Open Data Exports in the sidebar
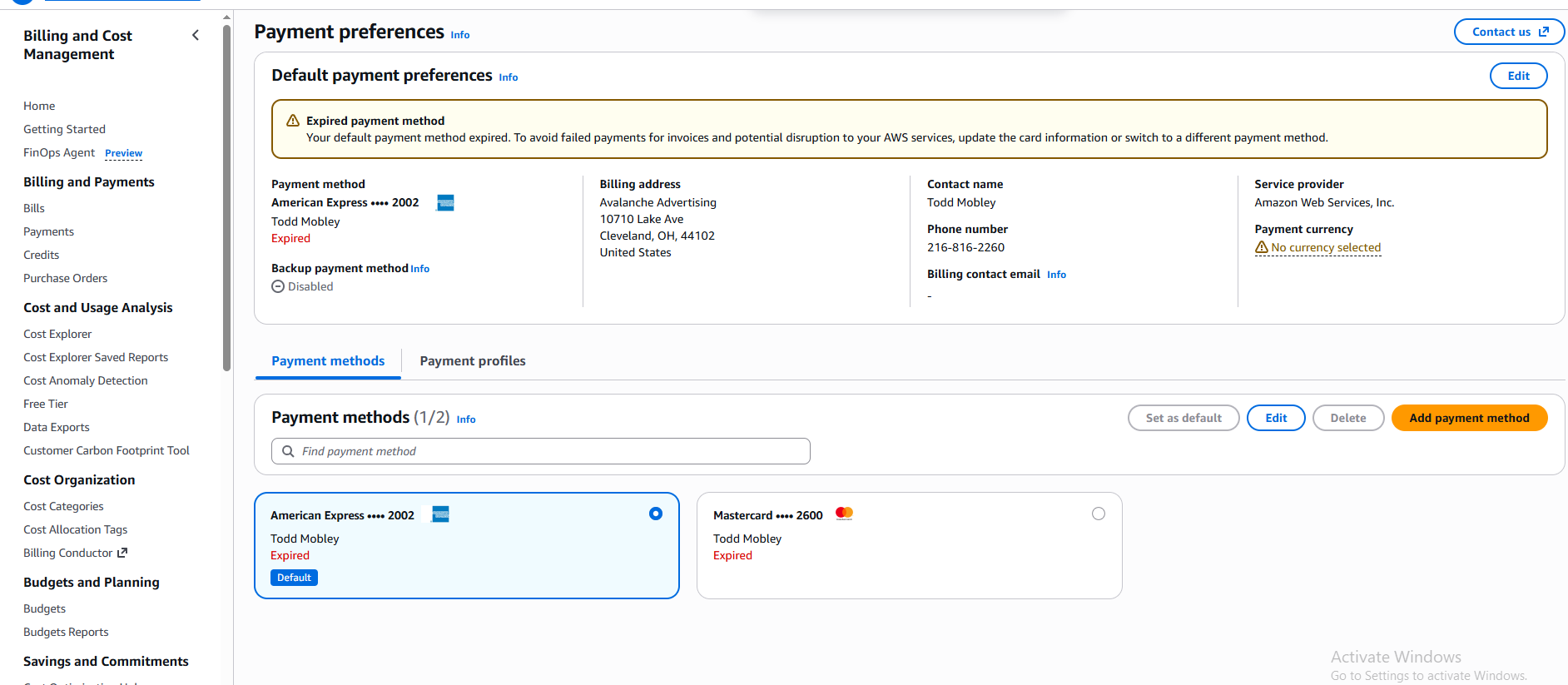The image size is (1568, 685). click(x=56, y=427)
